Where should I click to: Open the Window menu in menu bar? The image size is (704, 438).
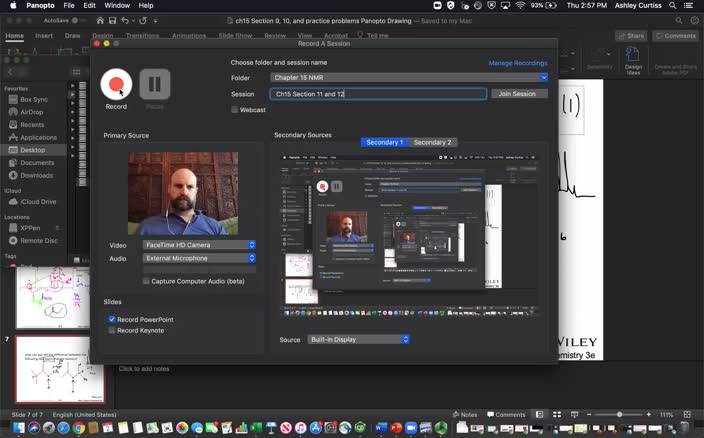pos(117,5)
